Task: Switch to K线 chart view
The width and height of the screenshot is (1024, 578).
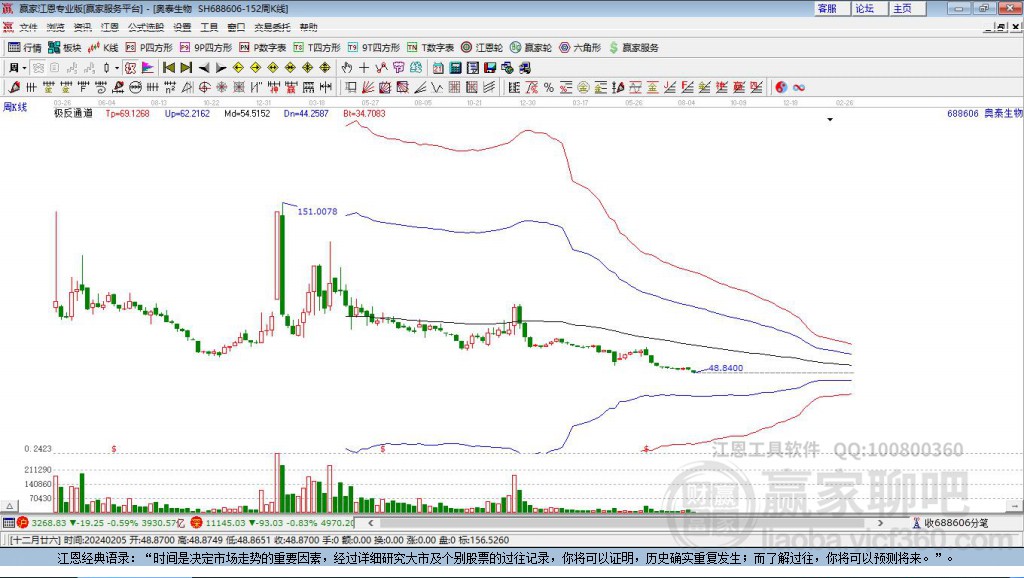Action: (103, 48)
